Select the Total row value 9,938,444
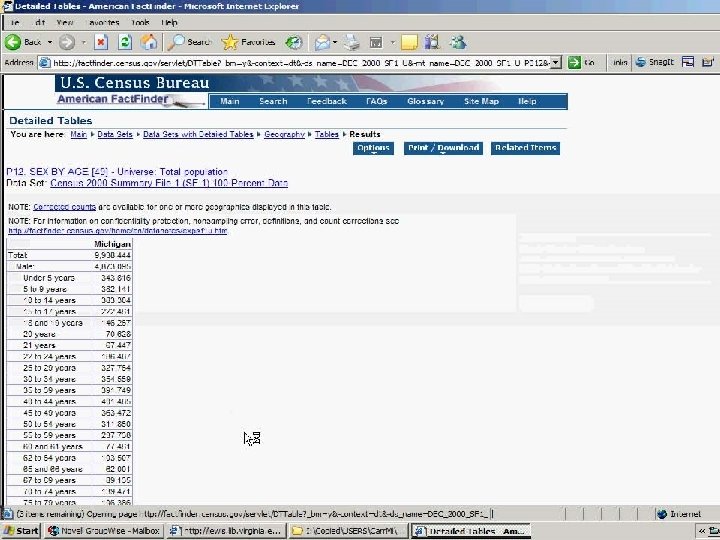Screen dimensions: 720x540 pyautogui.click(x=112, y=255)
